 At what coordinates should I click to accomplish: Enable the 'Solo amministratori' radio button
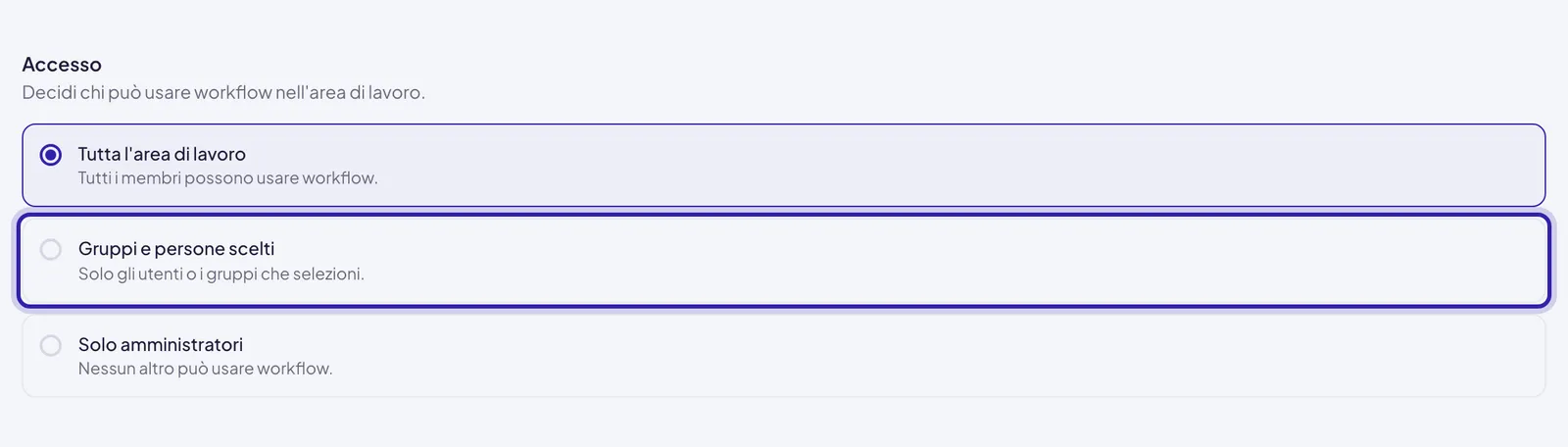point(51,345)
